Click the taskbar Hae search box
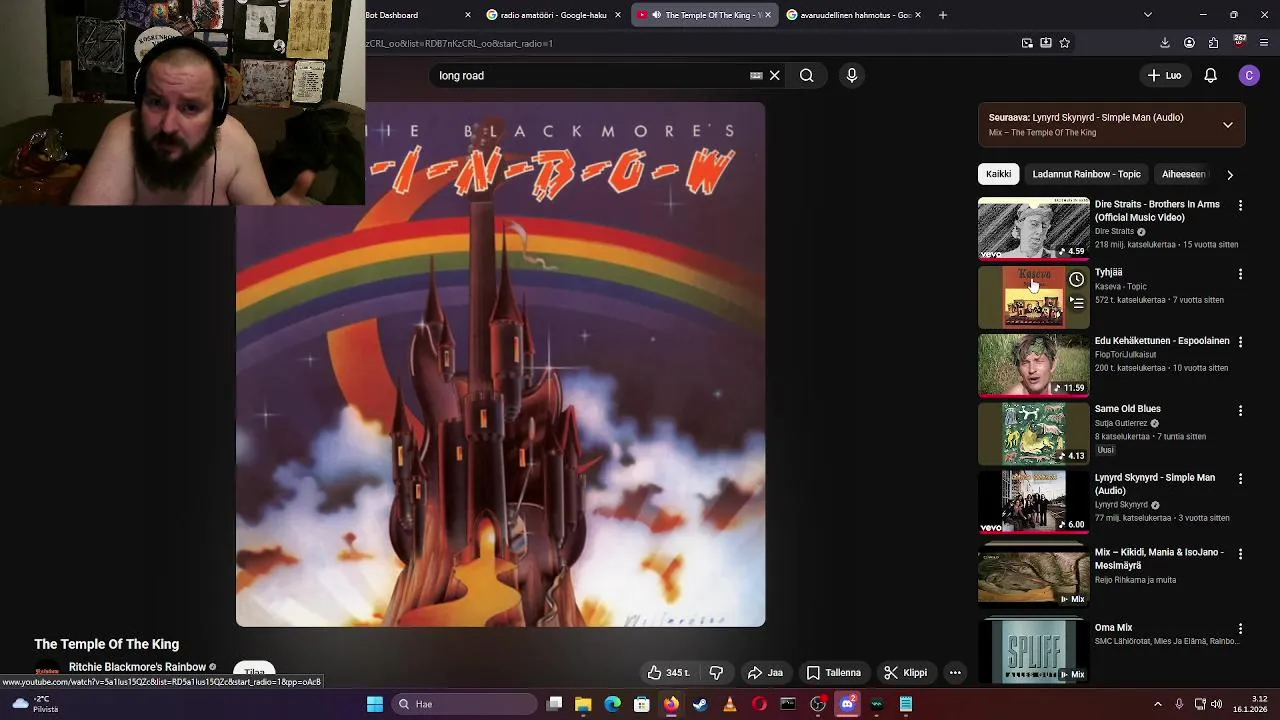 [464, 704]
